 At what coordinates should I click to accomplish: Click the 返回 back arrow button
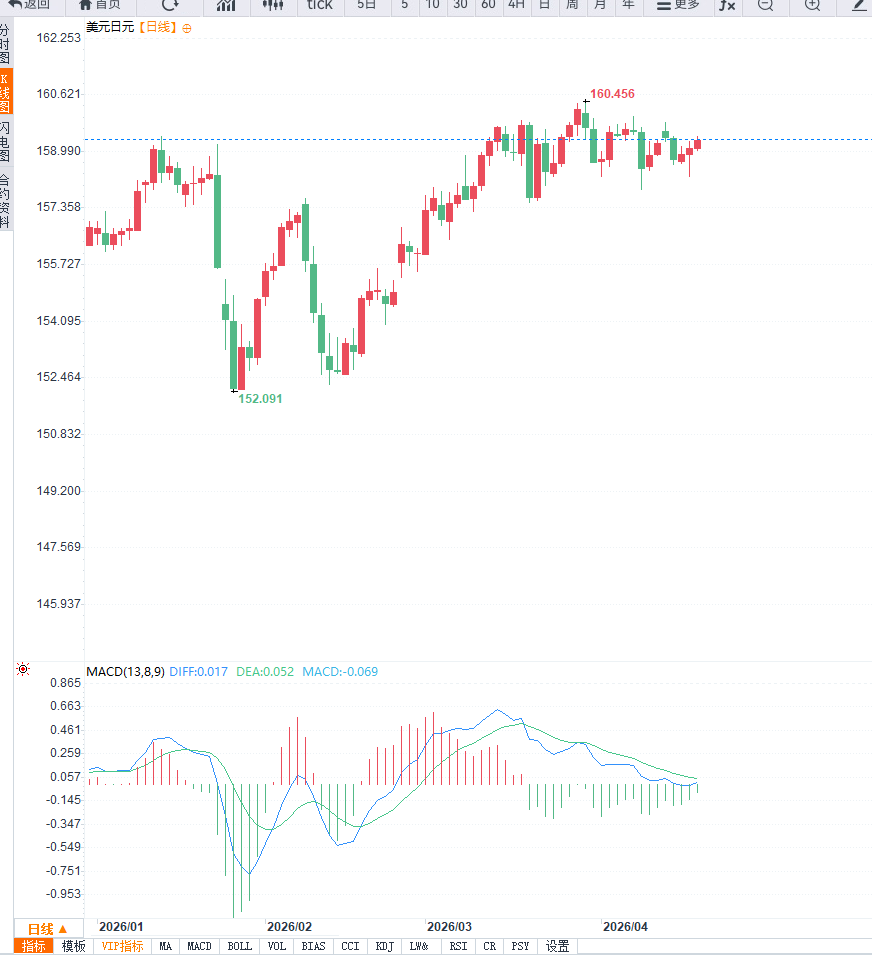(28, 5)
